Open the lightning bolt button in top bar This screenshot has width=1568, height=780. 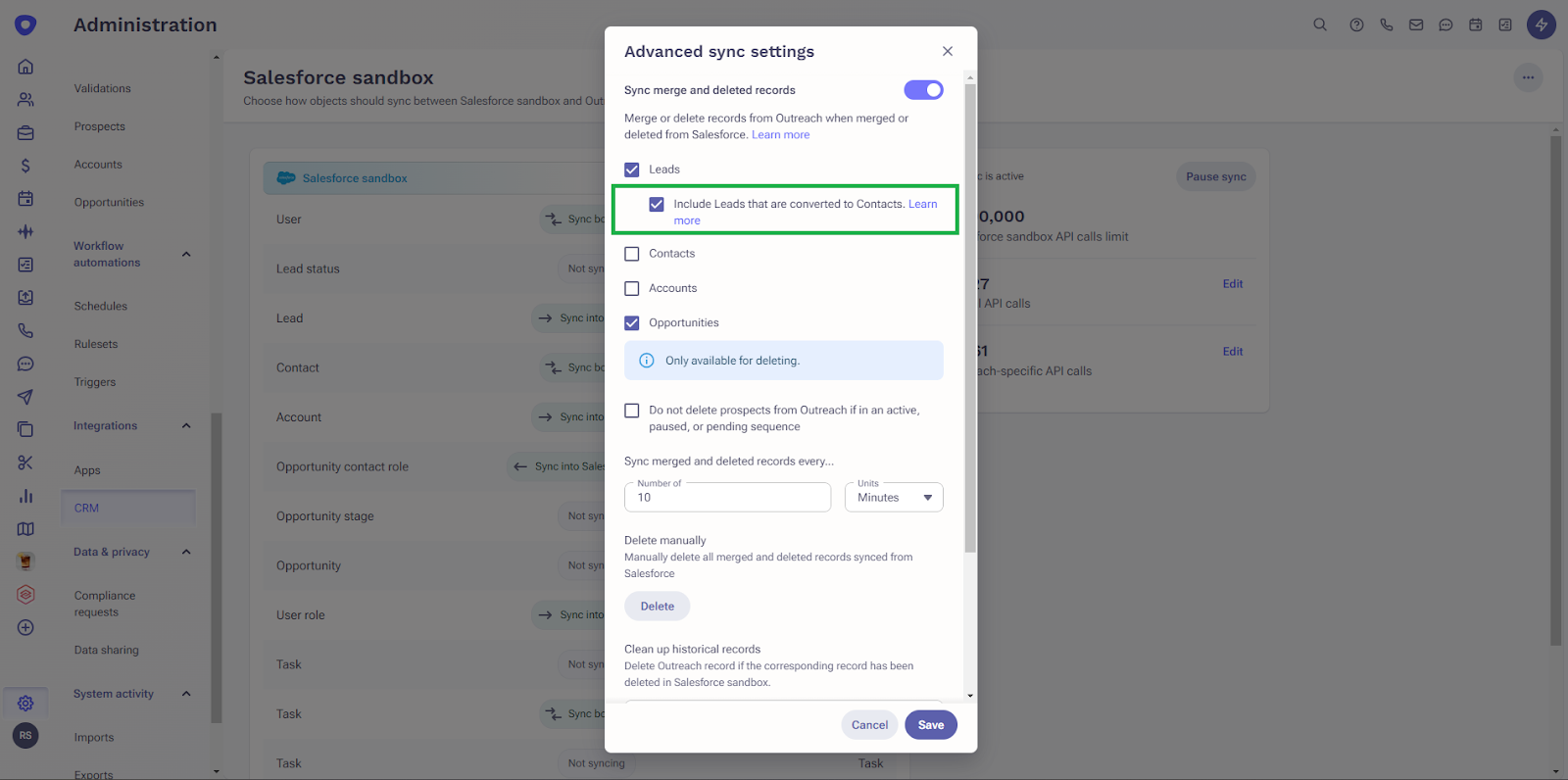tap(1542, 24)
